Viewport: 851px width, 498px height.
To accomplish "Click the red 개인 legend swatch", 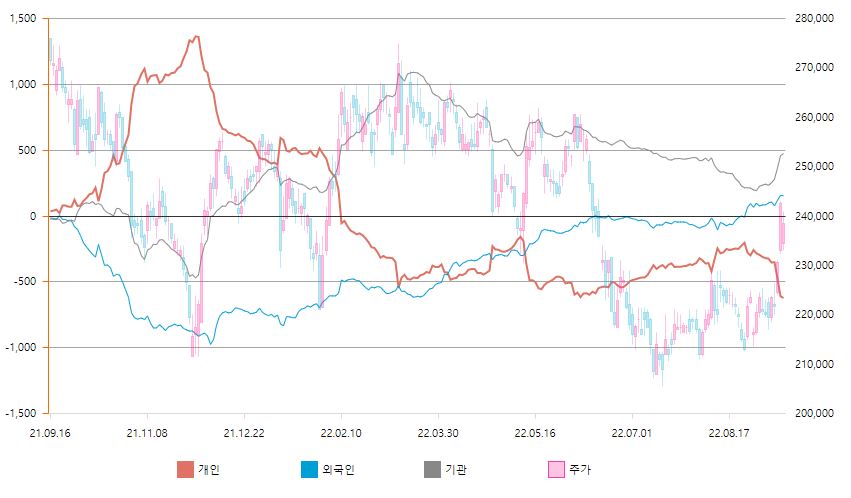I will pyautogui.click(x=185, y=469).
